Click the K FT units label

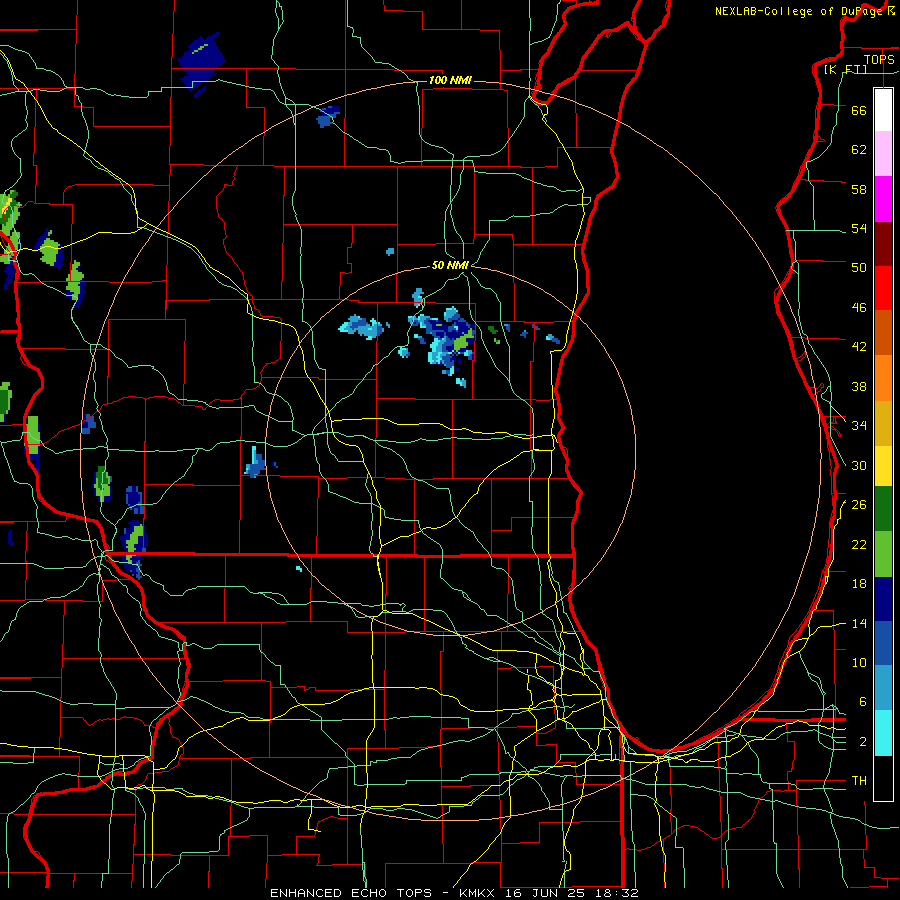[845, 69]
